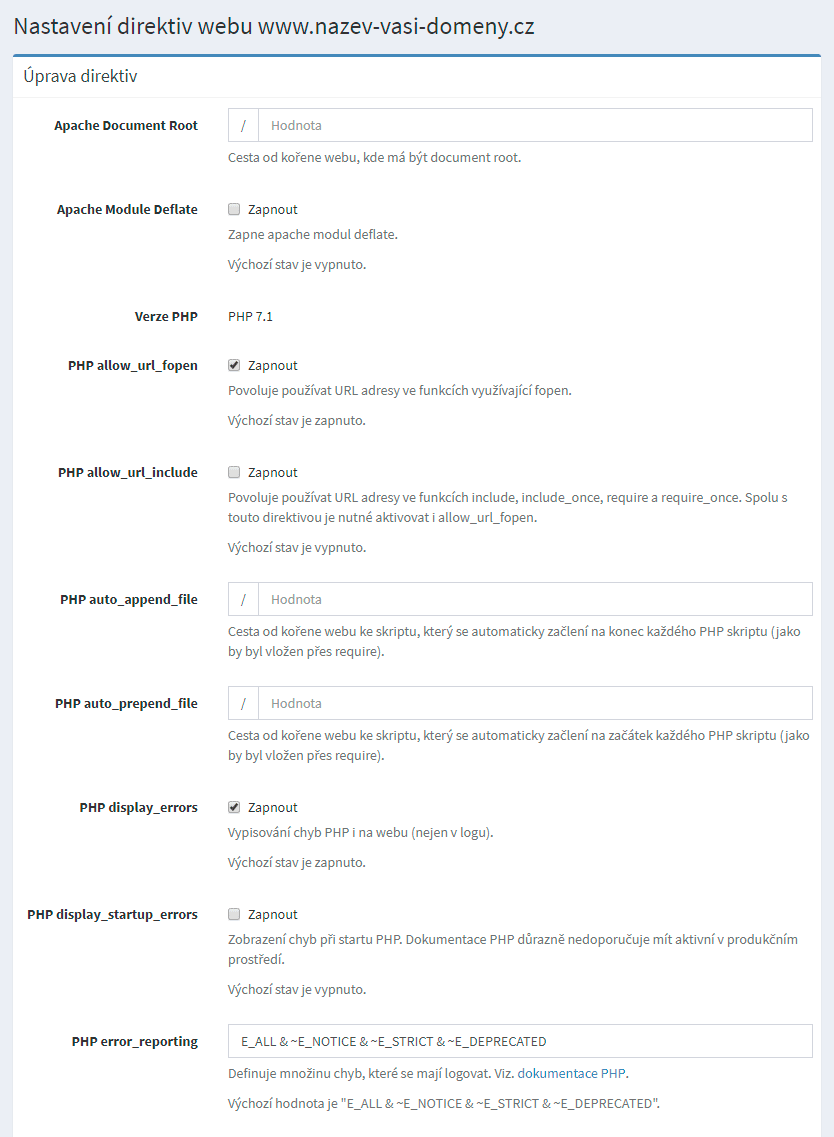The height and width of the screenshot is (1137, 834).
Task: Click Zapnout label next to Apache Module Deflate
Action: (272, 210)
